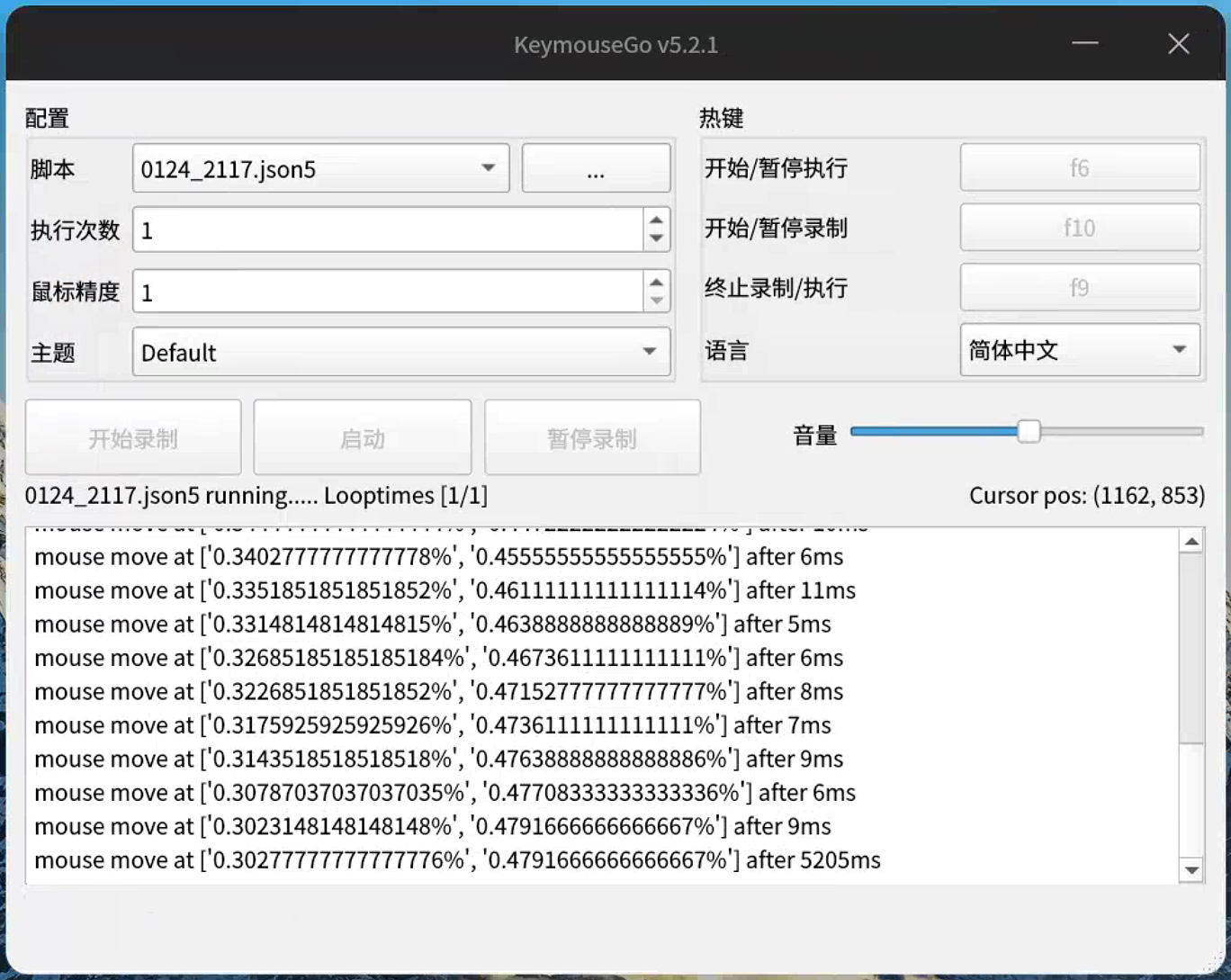Click the 音量 volume slider handle
Viewport: 1231px width, 980px height.
point(1029,432)
